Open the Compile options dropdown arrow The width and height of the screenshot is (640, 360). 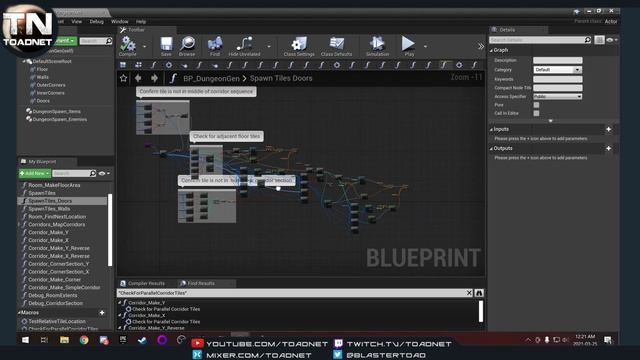(x=144, y=47)
